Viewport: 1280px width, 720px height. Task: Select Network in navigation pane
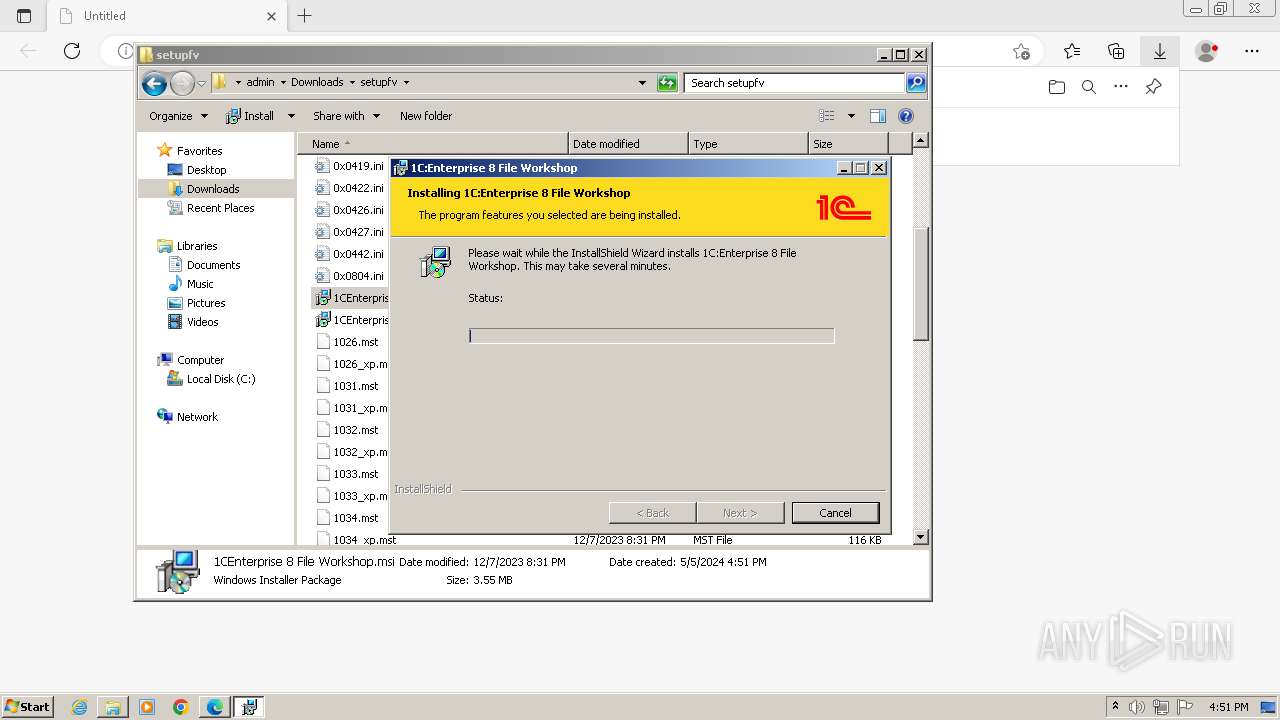[197, 417]
